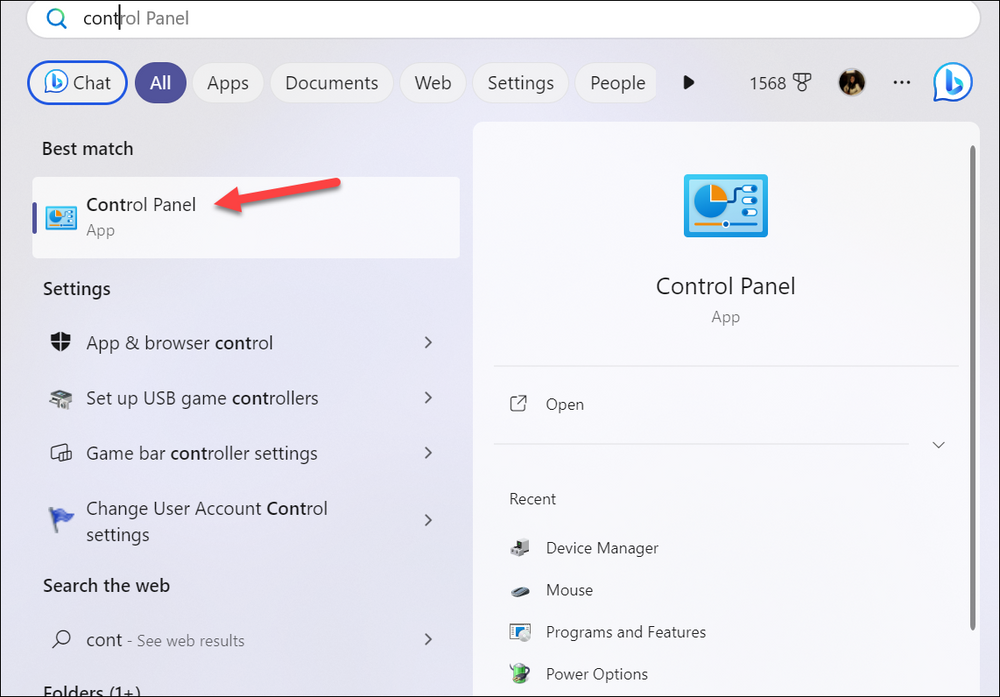The height and width of the screenshot is (697, 1000).
Task: Switch to the Web filter tab
Action: (433, 83)
